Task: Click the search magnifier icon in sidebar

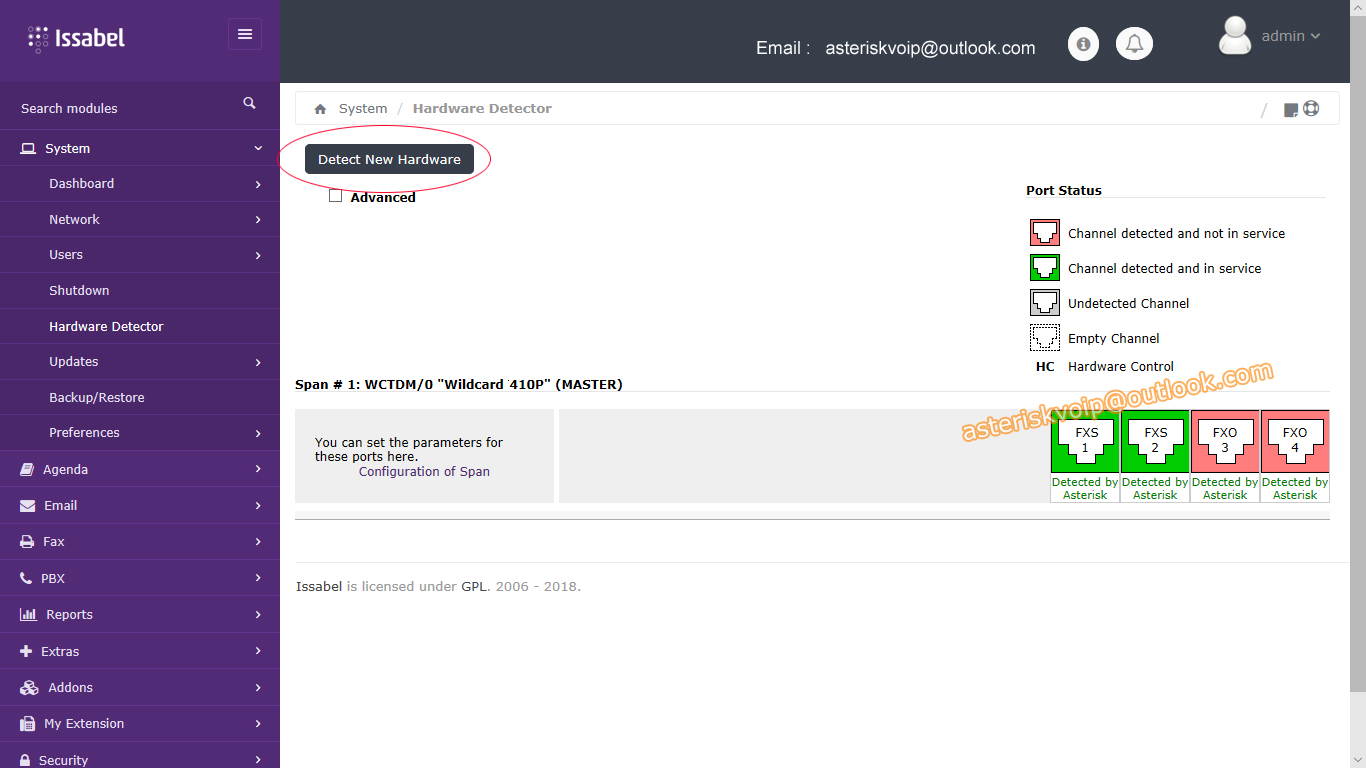Action: (x=249, y=103)
